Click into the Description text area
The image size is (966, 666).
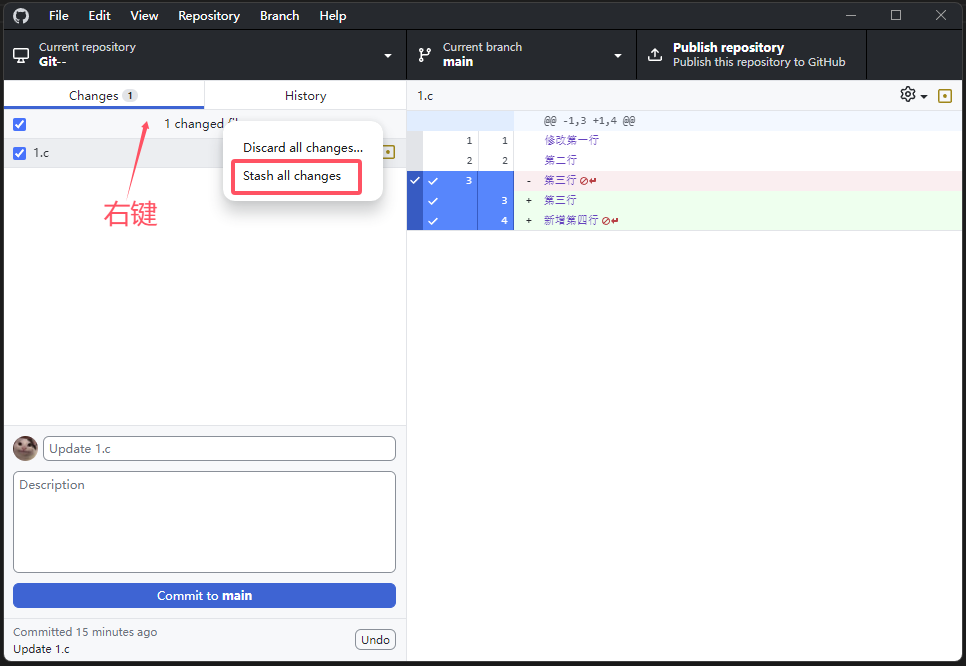pyautogui.click(x=204, y=521)
